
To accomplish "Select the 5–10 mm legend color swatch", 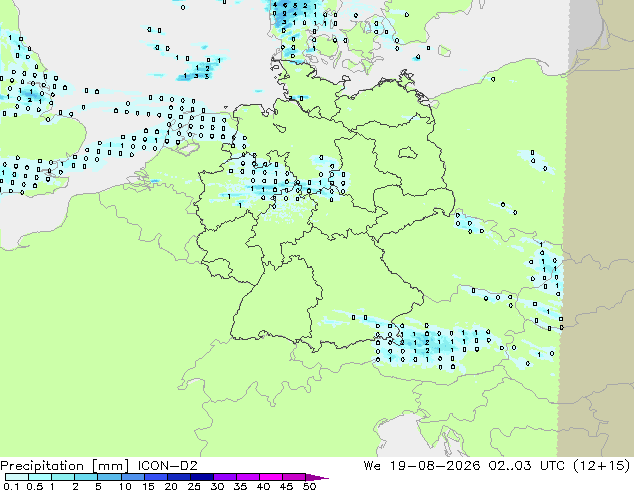I will 109,477.
